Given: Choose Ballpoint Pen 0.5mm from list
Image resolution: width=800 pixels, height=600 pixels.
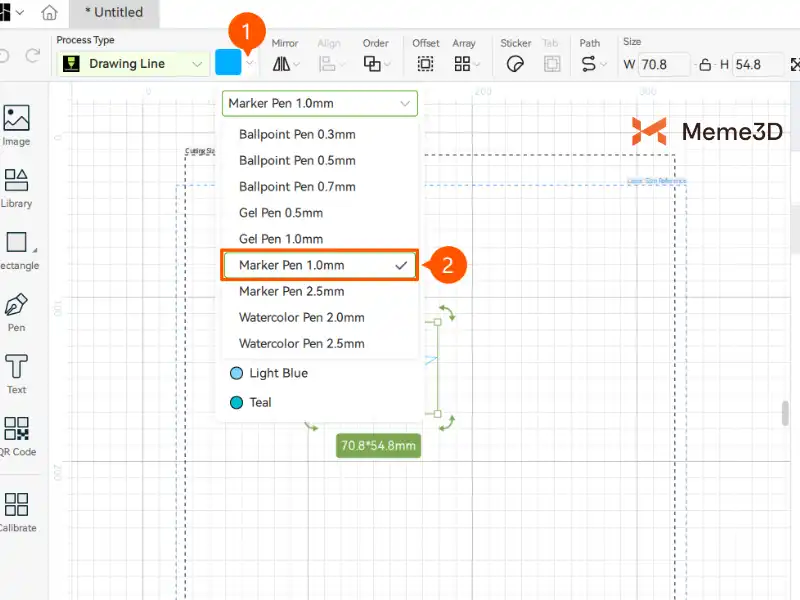Looking at the screenshot, I should point(297,160).
